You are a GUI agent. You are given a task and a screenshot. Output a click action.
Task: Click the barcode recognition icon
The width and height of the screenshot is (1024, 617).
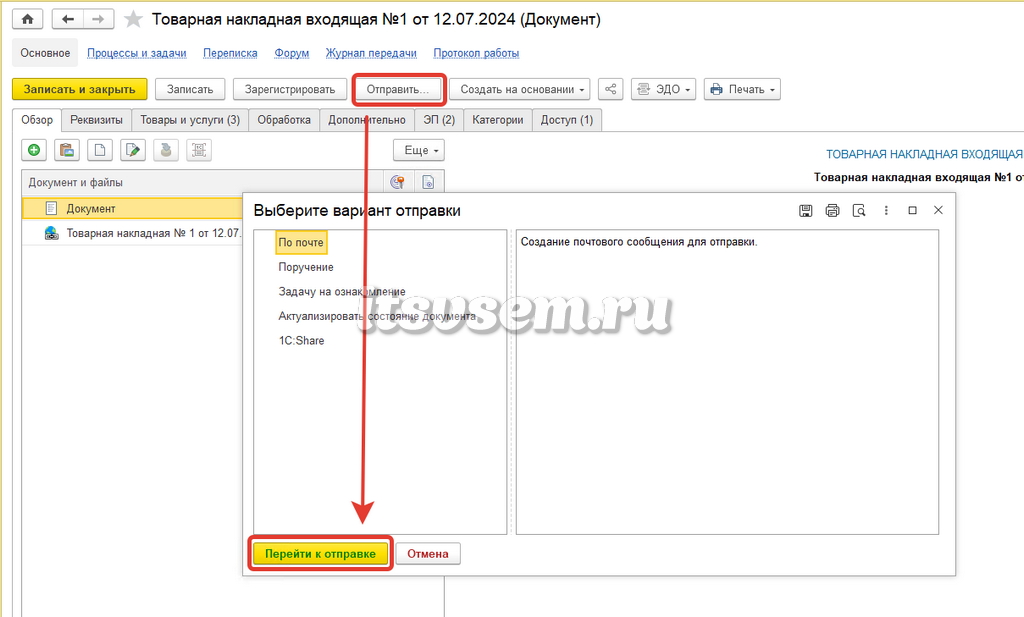[199, 150]
